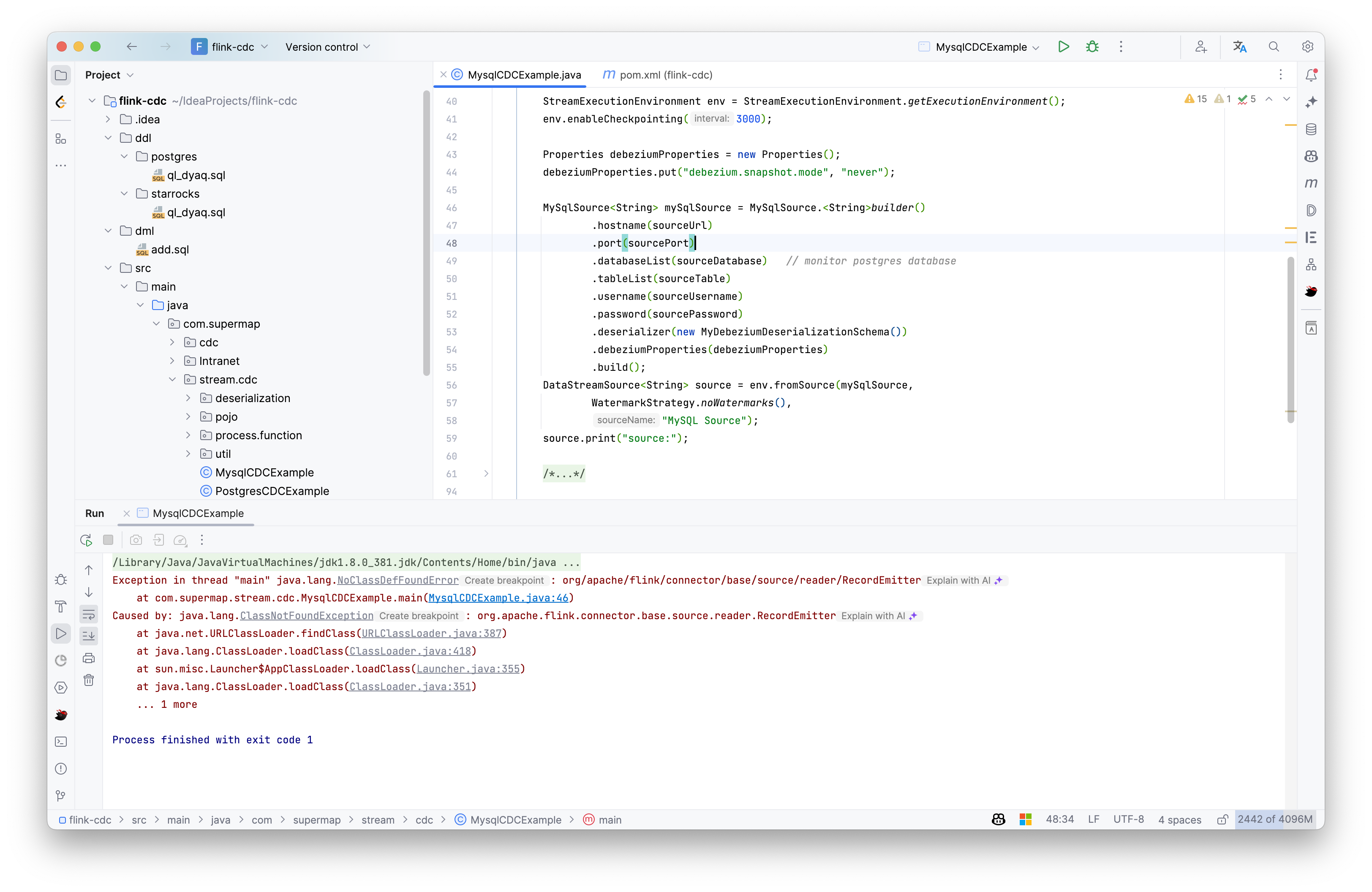Rerun MysqlCDCExample in Run panel
Screen dimensions: 1372x892
tap(86, 540)
